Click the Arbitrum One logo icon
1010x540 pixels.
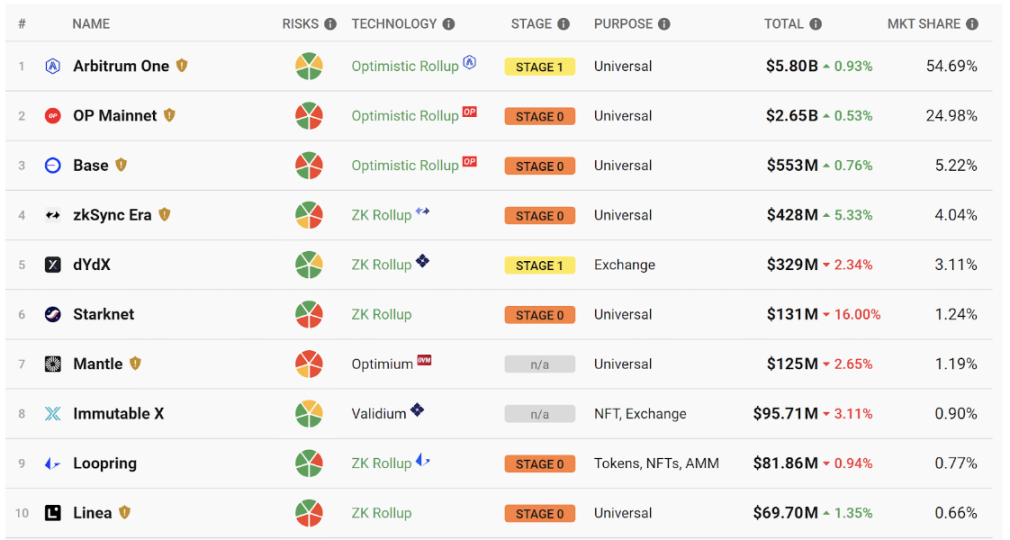tap(53, 67)
